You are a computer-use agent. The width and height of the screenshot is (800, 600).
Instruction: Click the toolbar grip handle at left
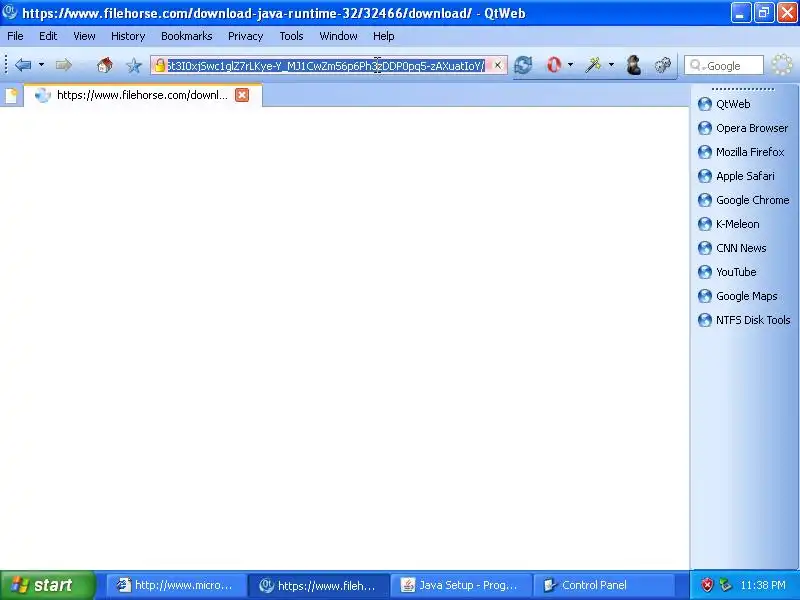click(6, 65)
